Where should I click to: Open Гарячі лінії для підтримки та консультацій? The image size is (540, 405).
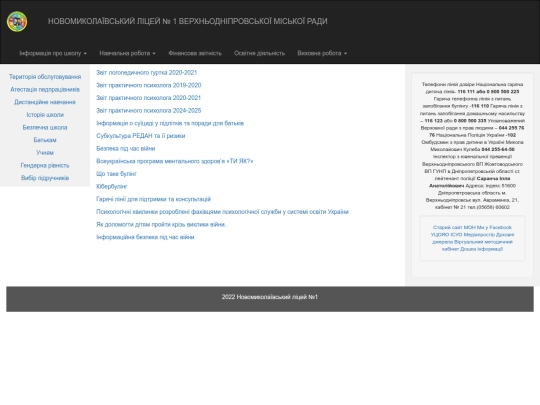click(154, 199)
